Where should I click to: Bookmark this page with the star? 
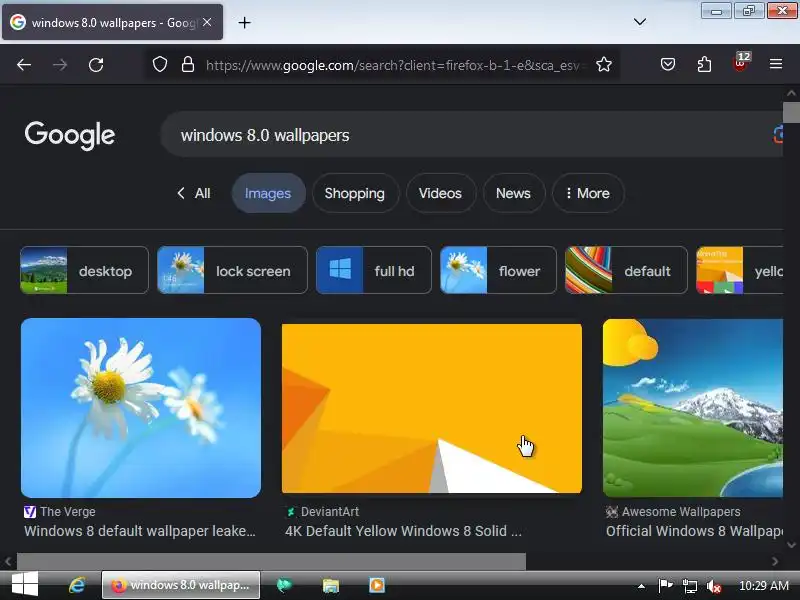click(x=604, y=65)
